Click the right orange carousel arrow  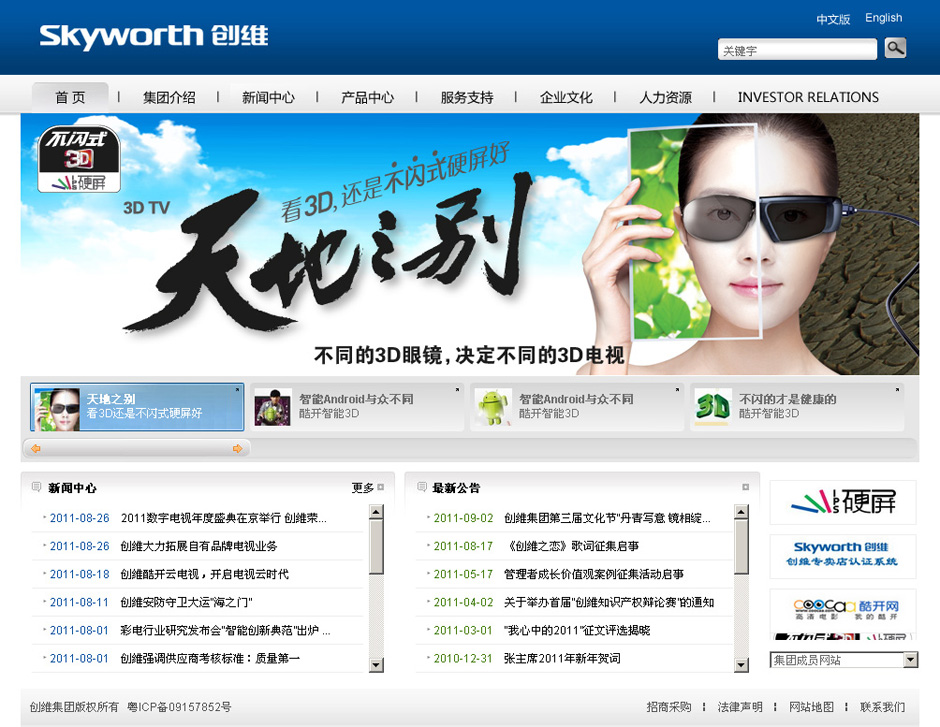pos(237,448)
